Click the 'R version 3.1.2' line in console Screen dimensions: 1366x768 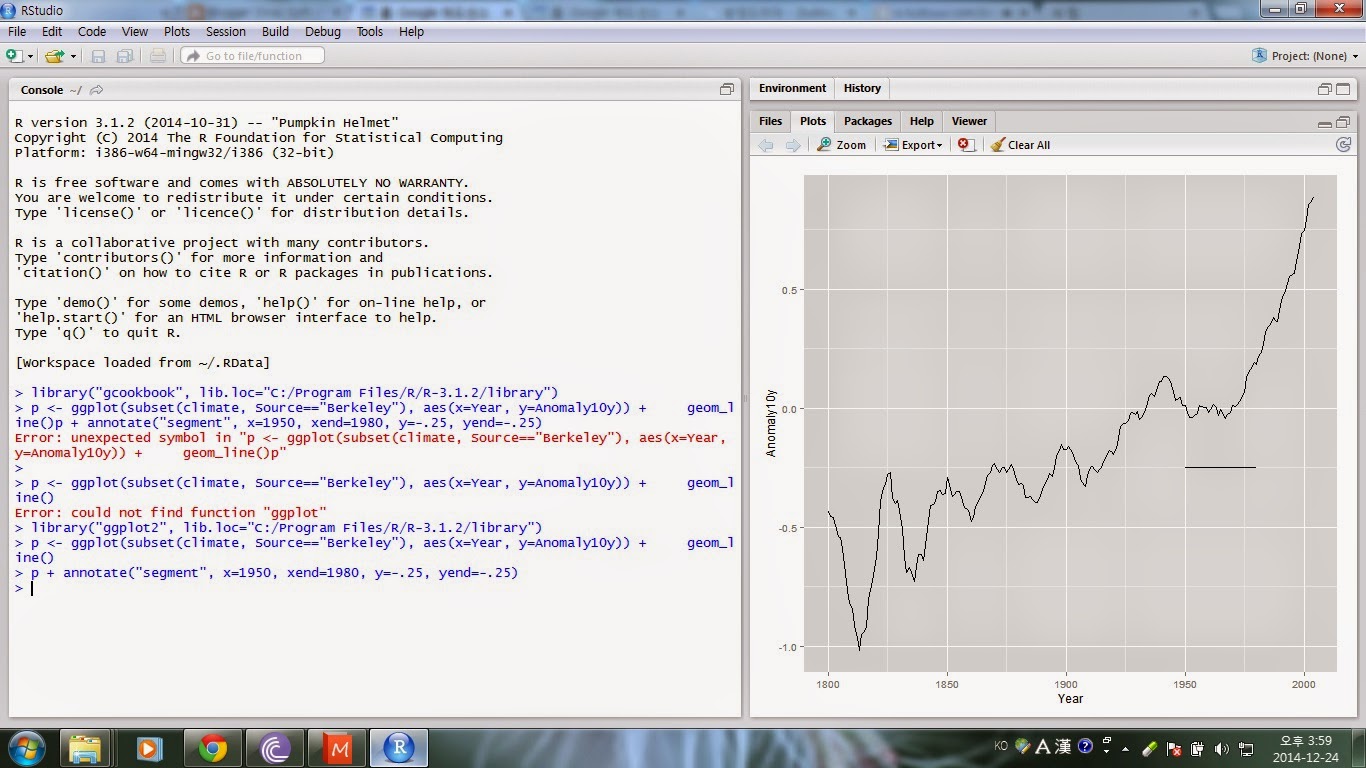point(207,123)
